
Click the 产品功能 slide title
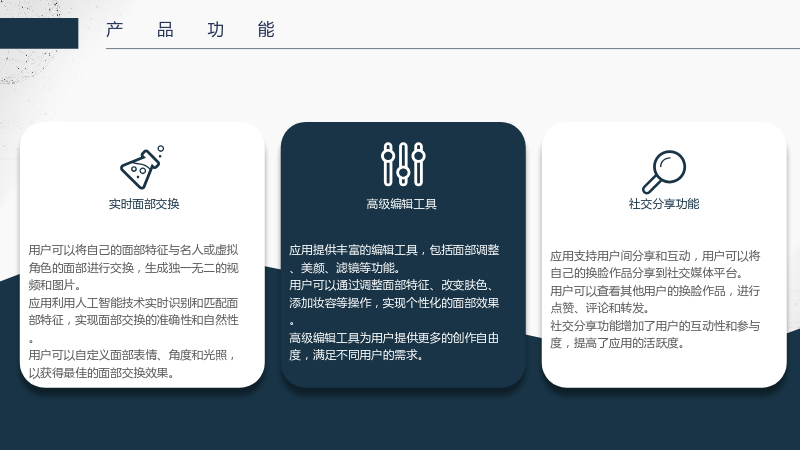[190, 30]
